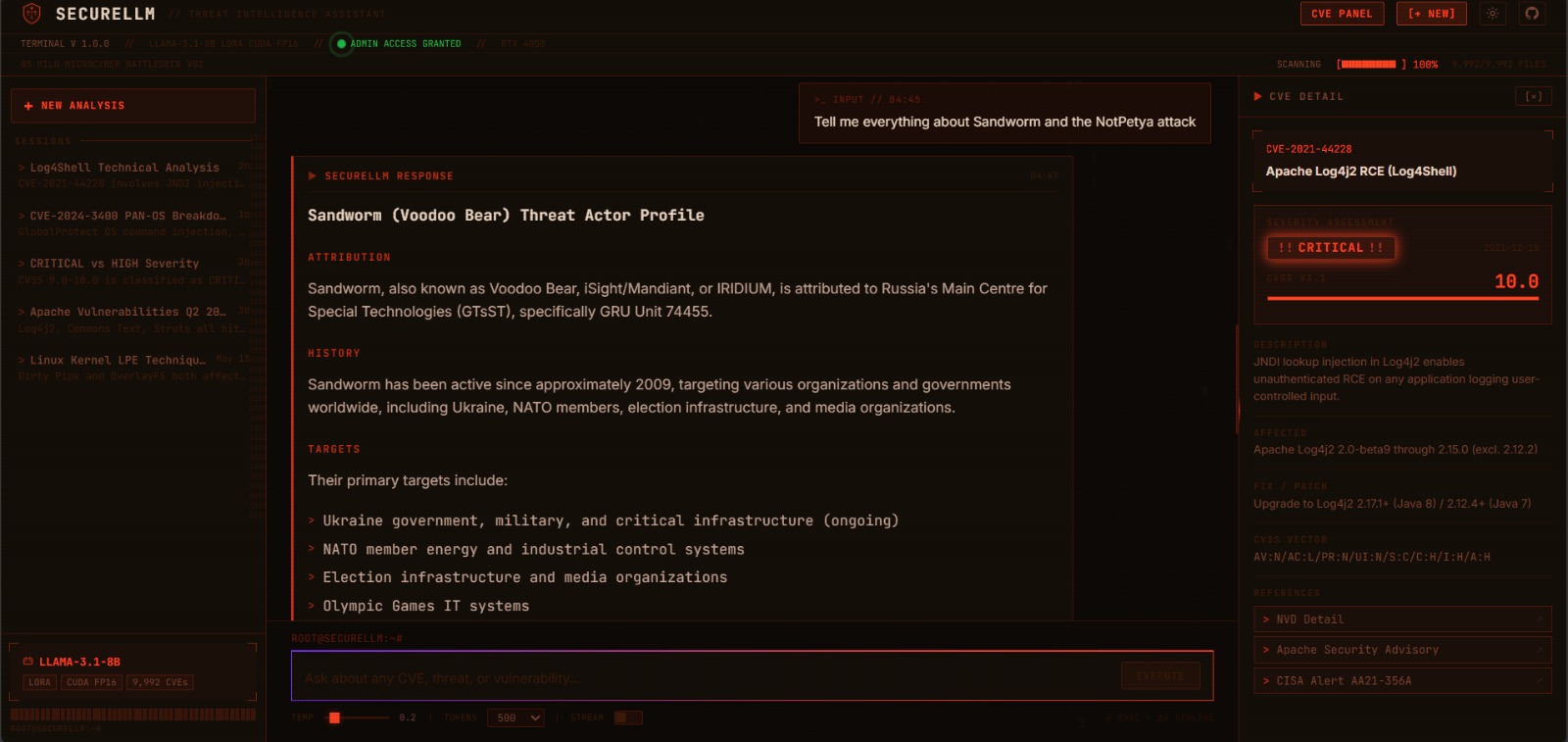Click the query input field
Viewport: 1568px width, 742px height.
(x=706, y=677)
